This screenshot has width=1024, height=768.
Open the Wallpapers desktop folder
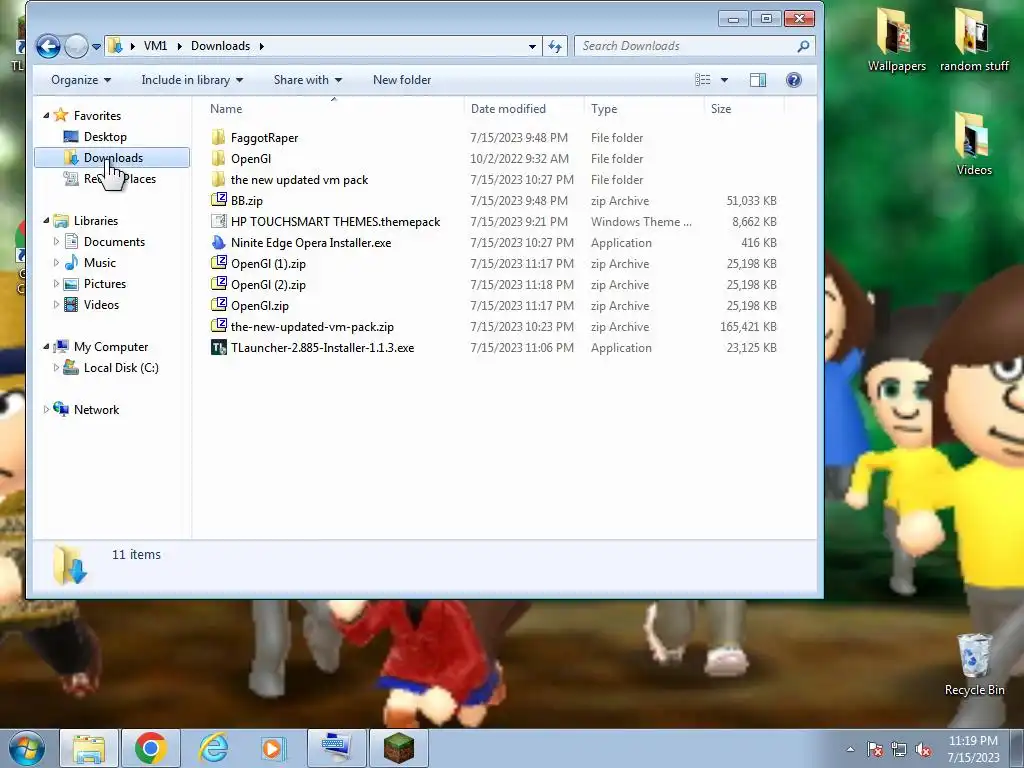pos(896,40)
